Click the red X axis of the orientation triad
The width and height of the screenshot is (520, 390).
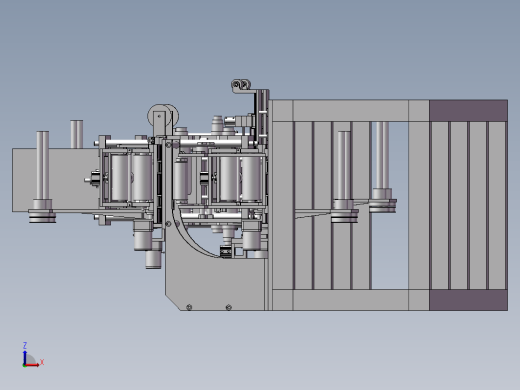(32, 365)
